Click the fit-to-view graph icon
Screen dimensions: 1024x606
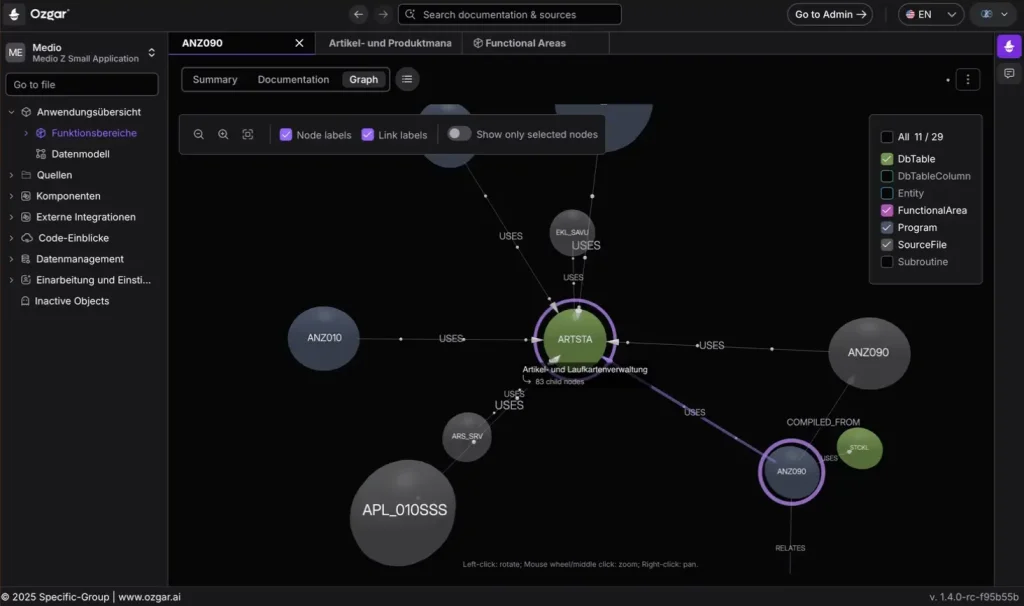(248, 135)
